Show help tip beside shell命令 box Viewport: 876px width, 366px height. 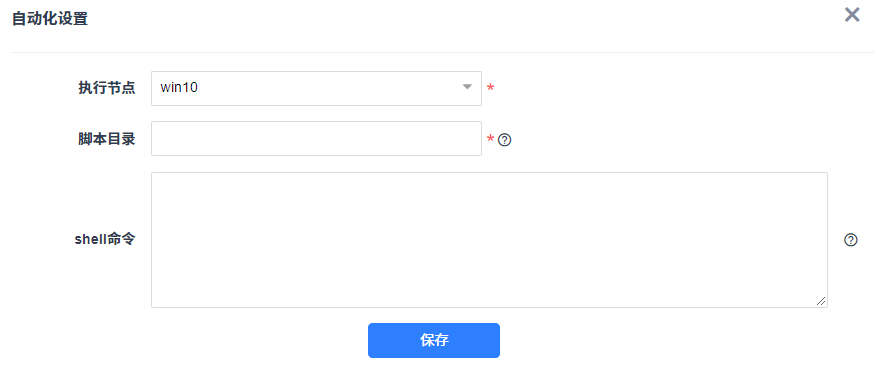pyautogui.click(x=850, y=240)
